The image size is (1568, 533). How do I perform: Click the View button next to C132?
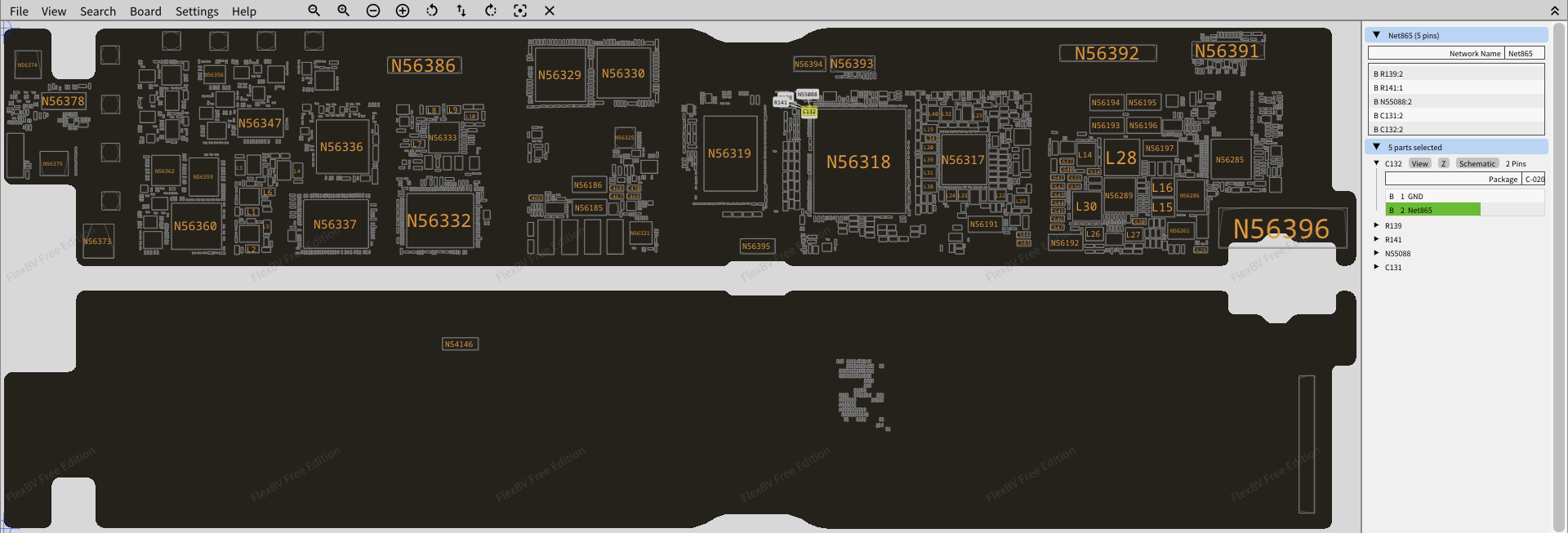(x=1420, y=163)
